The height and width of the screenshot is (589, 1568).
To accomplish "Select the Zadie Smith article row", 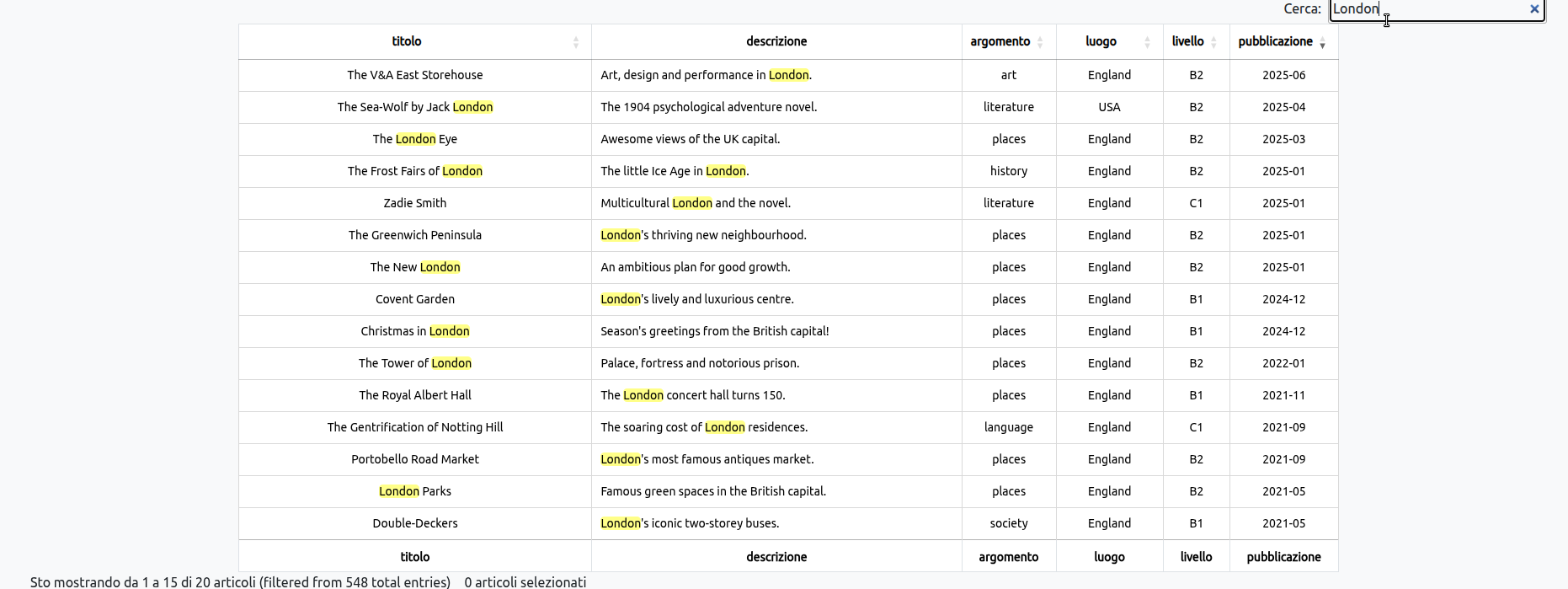I will pyautogui.click(x=414, y=203).
